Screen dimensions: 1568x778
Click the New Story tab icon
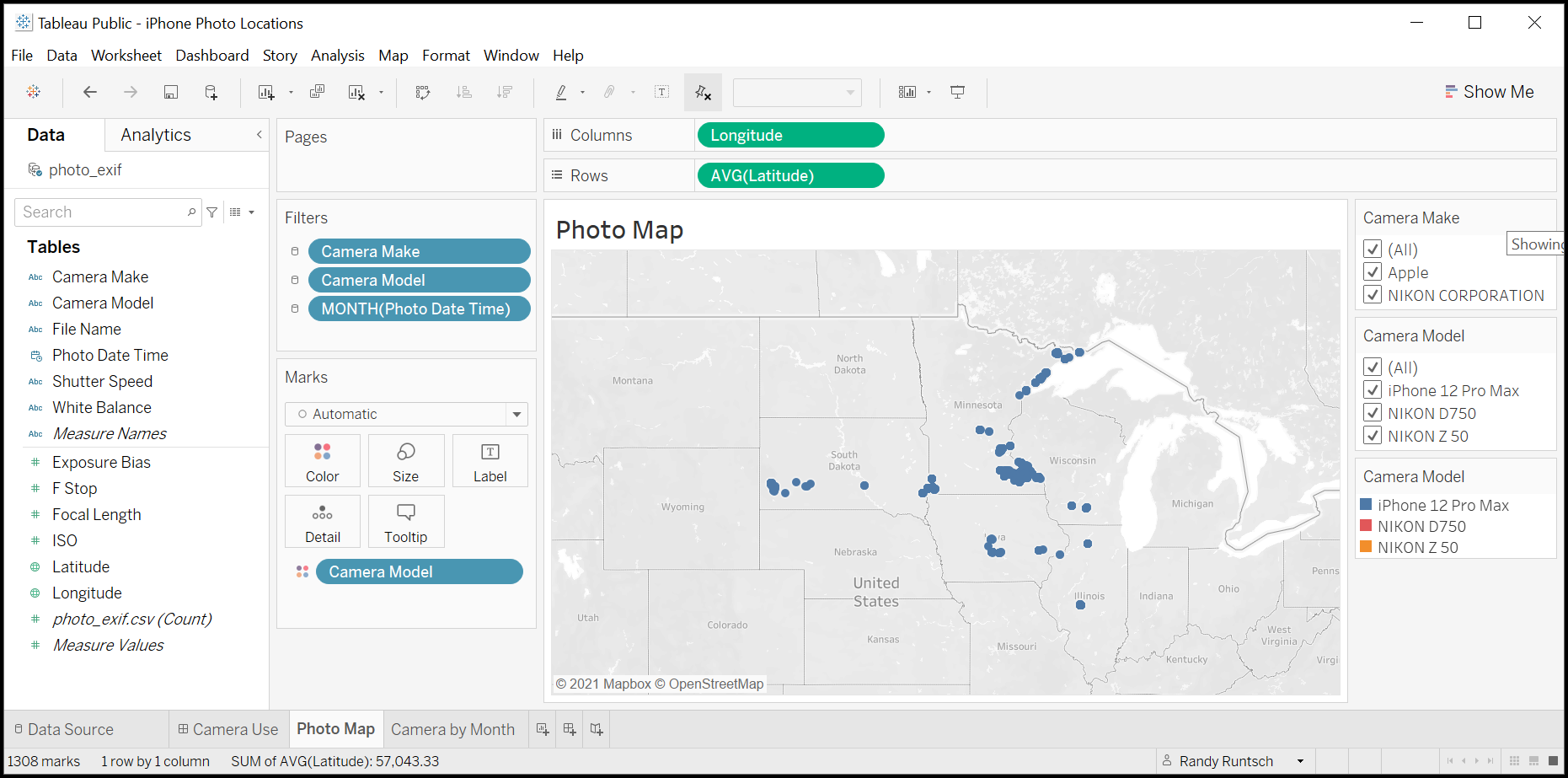click(x=597, y=729)
